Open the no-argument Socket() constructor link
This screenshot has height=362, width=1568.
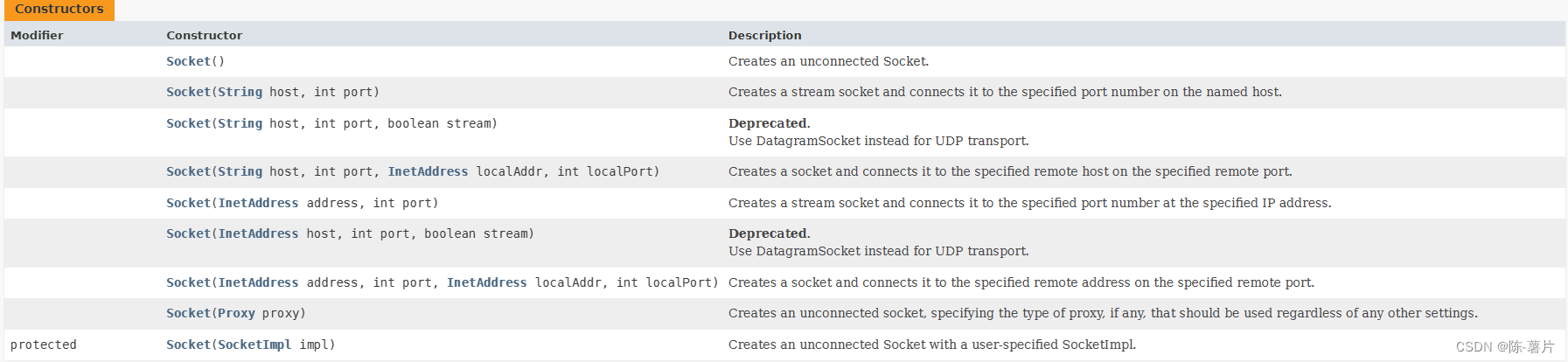(x=188, y=61)
